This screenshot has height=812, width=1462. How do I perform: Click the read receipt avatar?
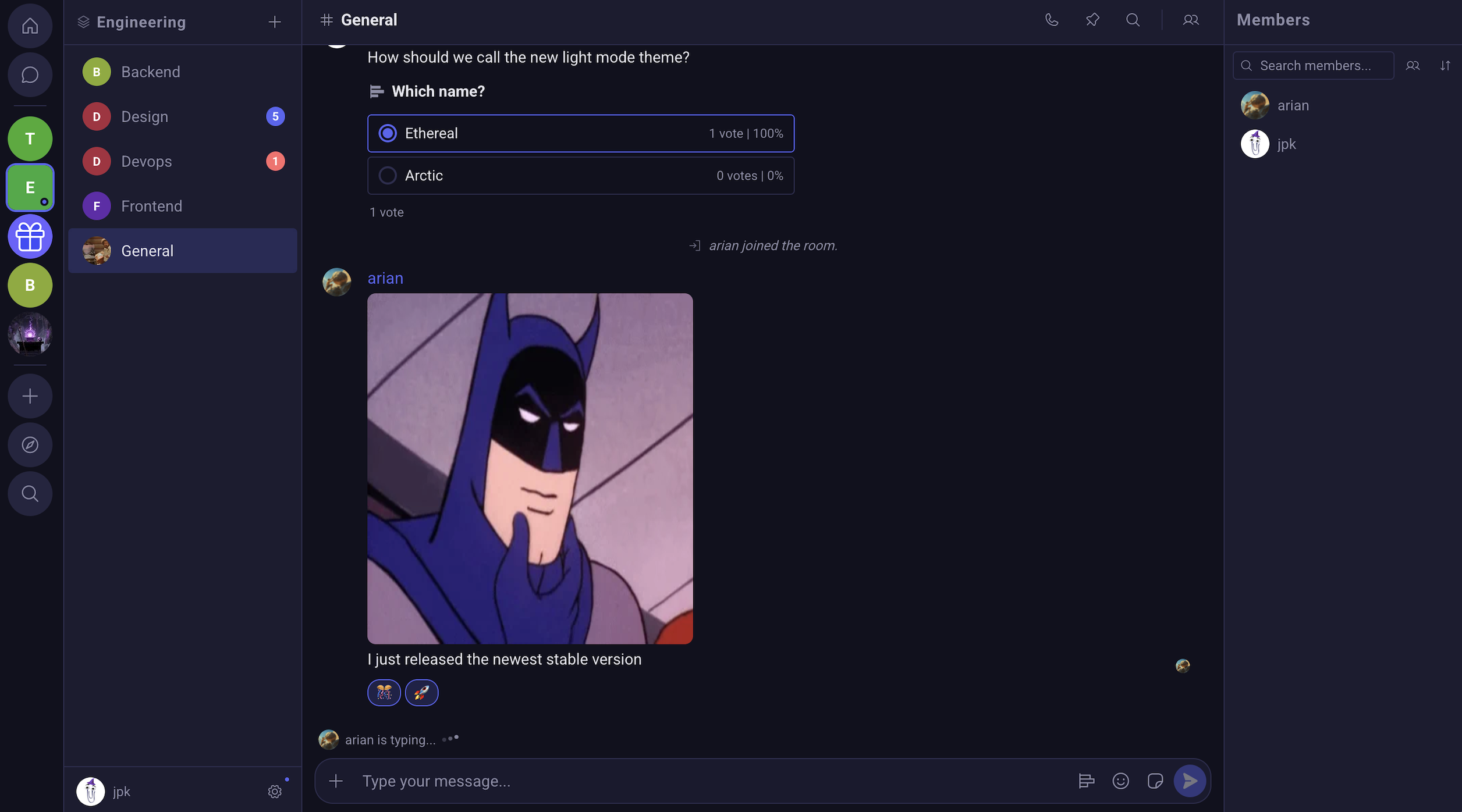(1183, 665)
